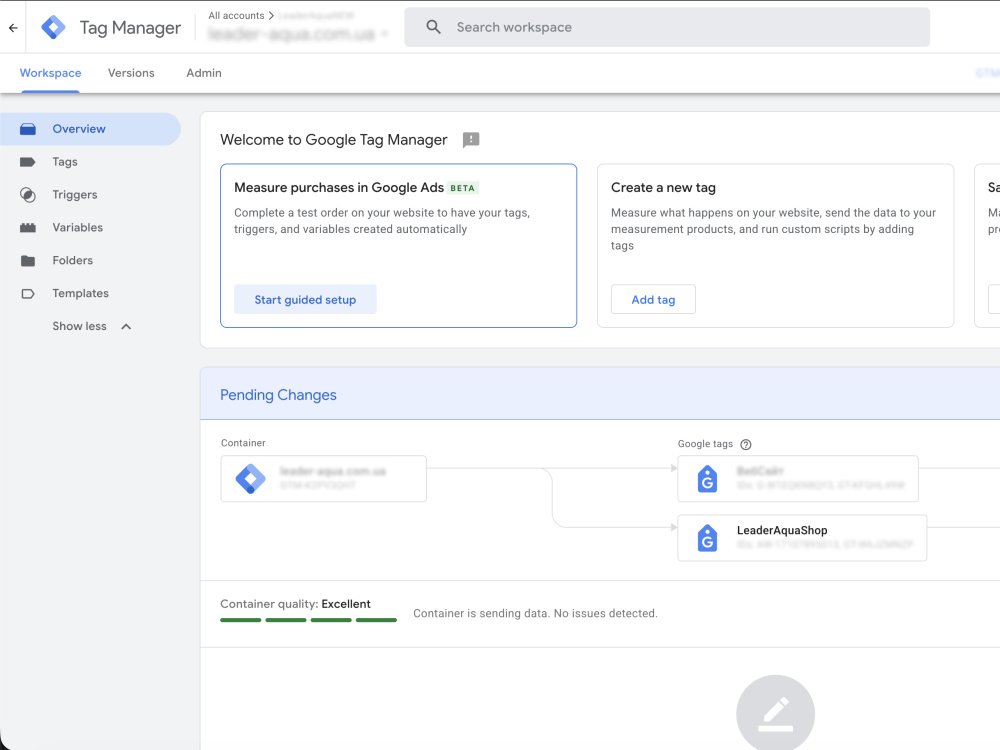Open the blurred container card
The width and height of the screenshot is (1000, 750).
323,478
